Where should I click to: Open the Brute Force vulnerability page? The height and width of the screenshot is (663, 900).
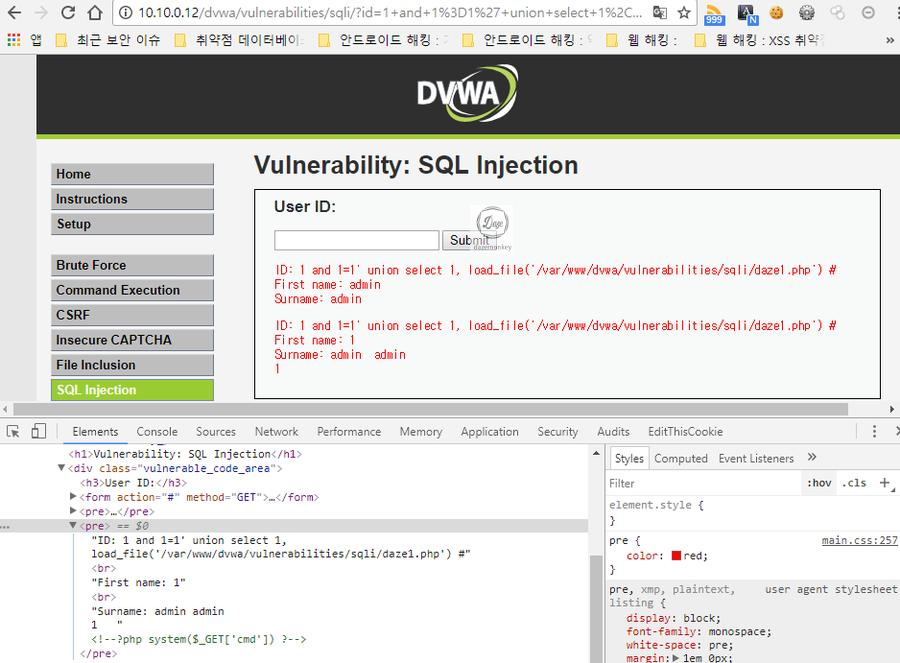[x=132, y=265]
